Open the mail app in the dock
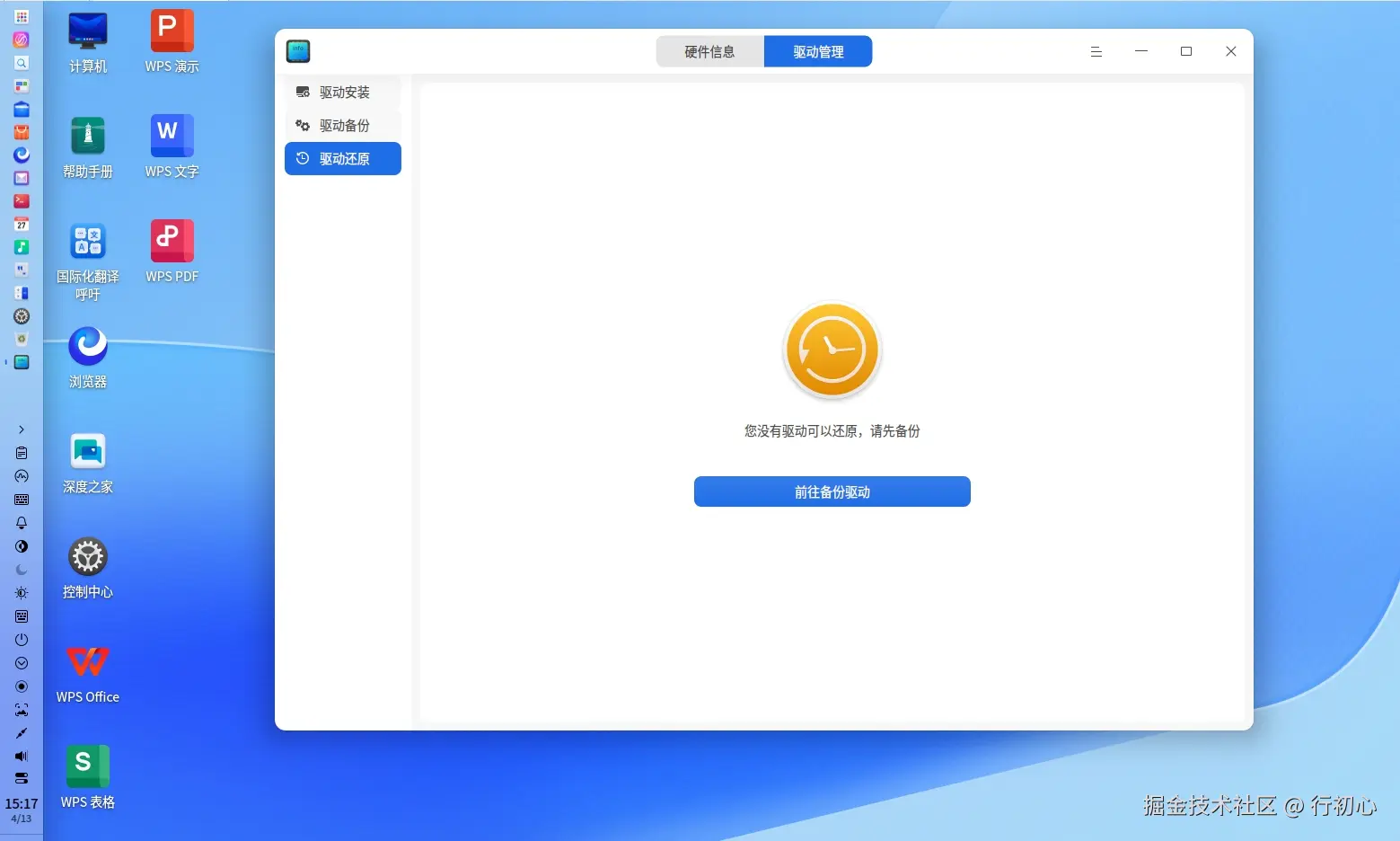Image resolution: width=1400 pixels, height=841 pixels. pyautogui.click(x=22, y=178)
